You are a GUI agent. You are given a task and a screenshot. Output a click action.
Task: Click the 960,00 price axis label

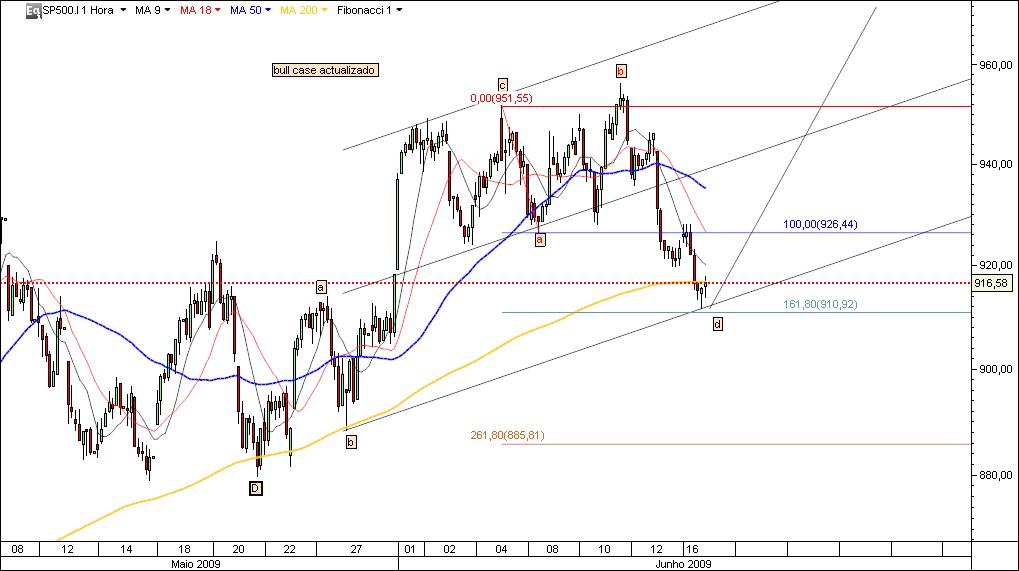pos(995,65)
